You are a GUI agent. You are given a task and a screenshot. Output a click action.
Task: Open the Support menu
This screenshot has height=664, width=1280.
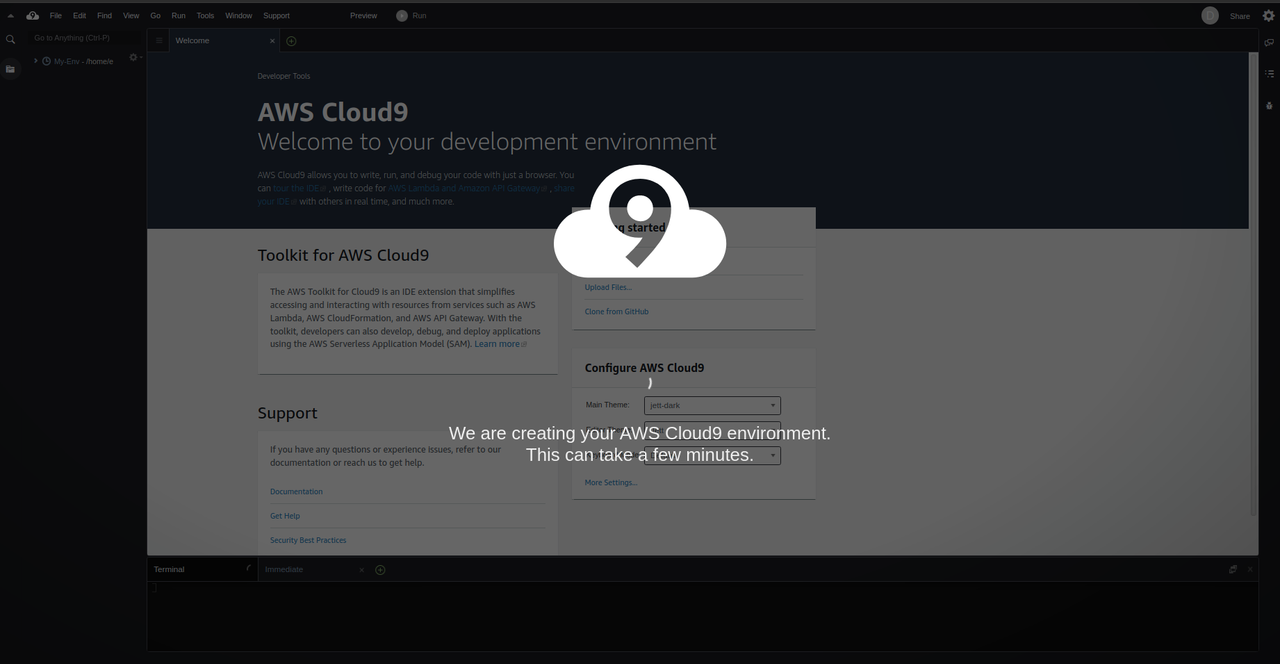[x=277, y=16]
